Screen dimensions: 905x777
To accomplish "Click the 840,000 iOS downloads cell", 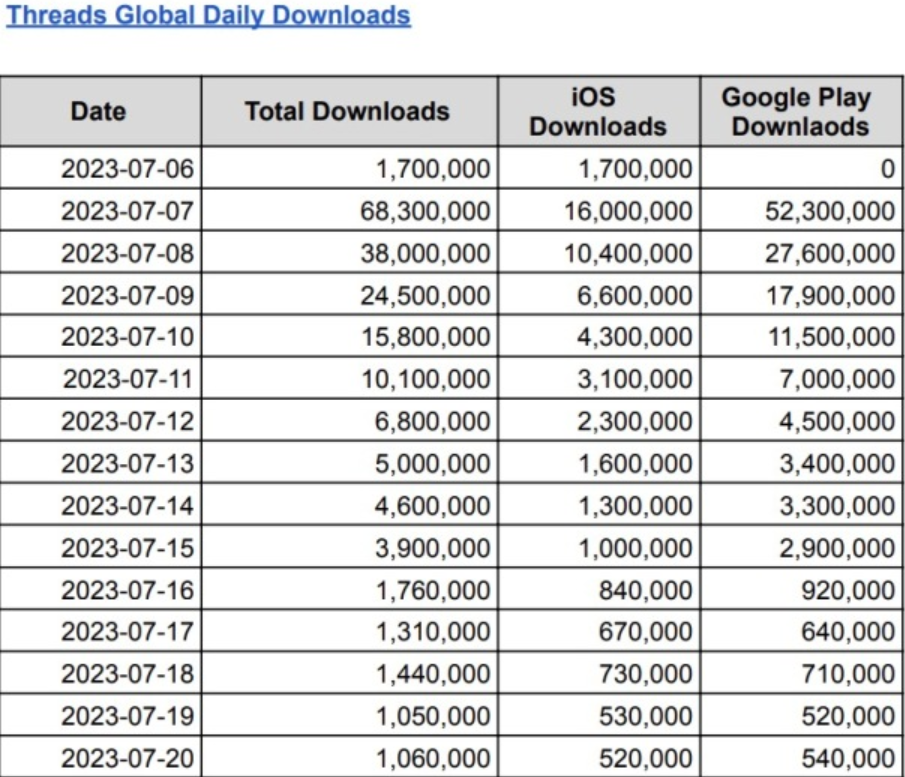I will 599,589.
